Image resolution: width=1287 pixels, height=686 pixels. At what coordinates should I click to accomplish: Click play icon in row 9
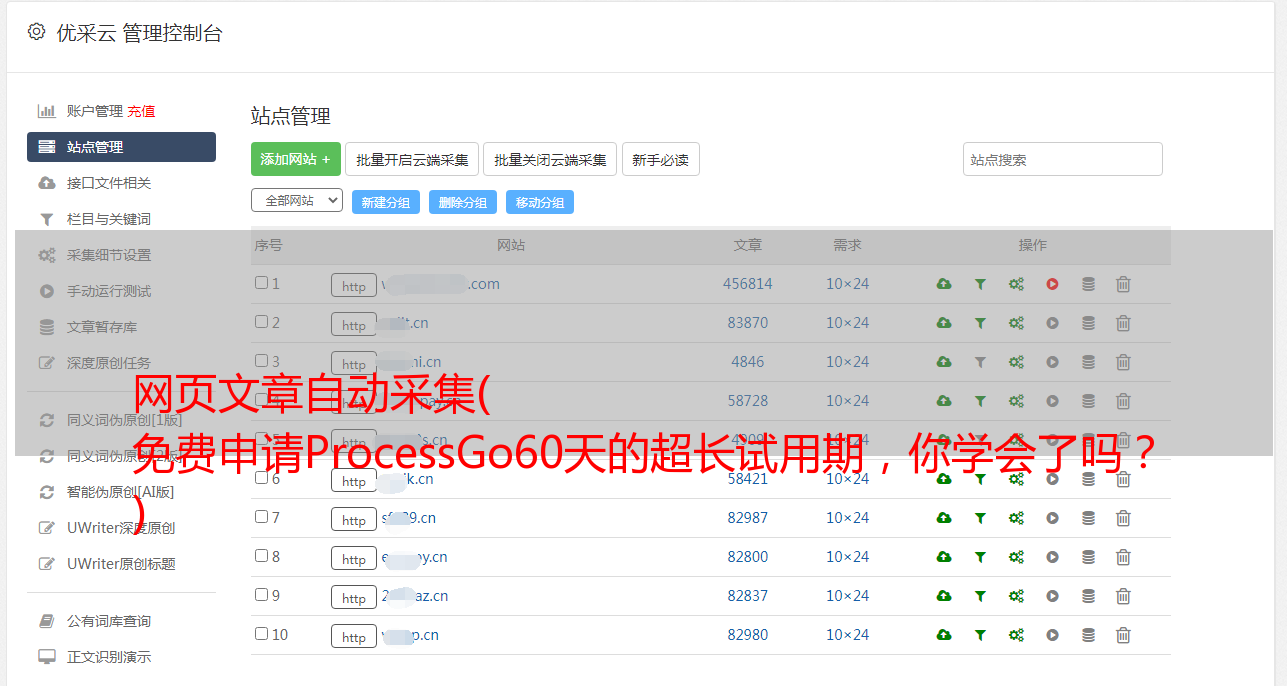pyautogui.click(x=1052, y=596)
